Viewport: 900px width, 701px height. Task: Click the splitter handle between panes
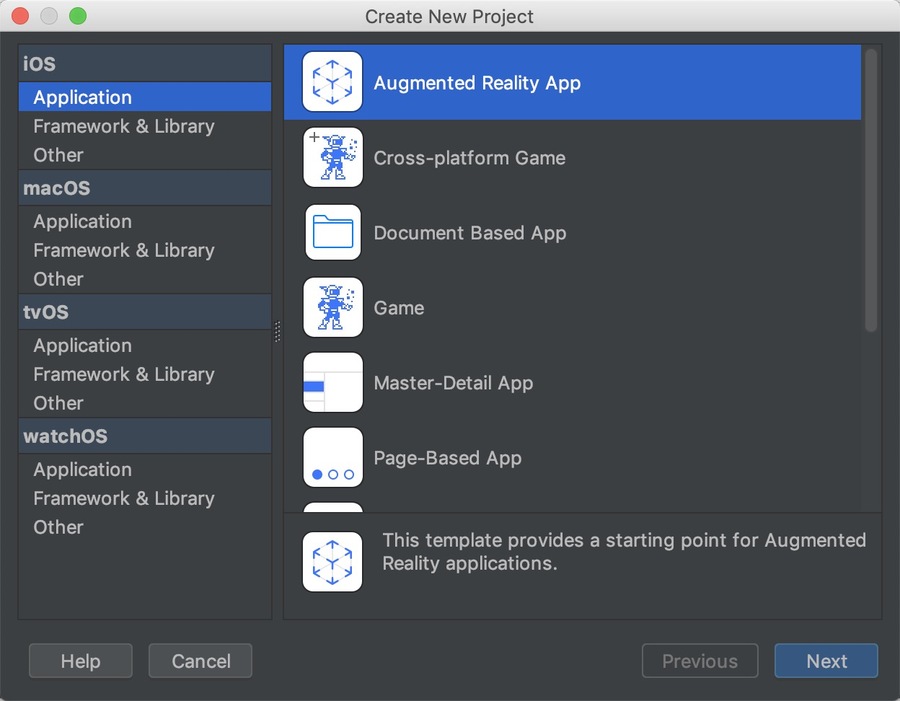coord(278,331)
